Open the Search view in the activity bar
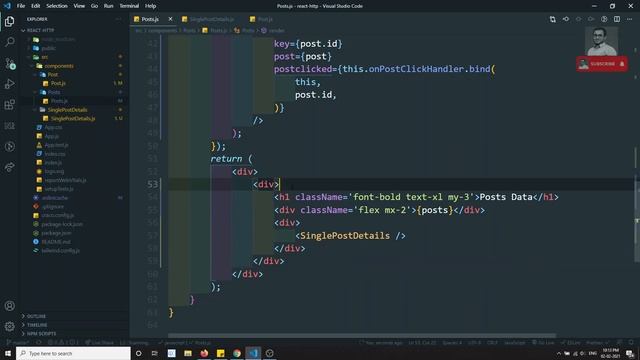 (9, 42)
